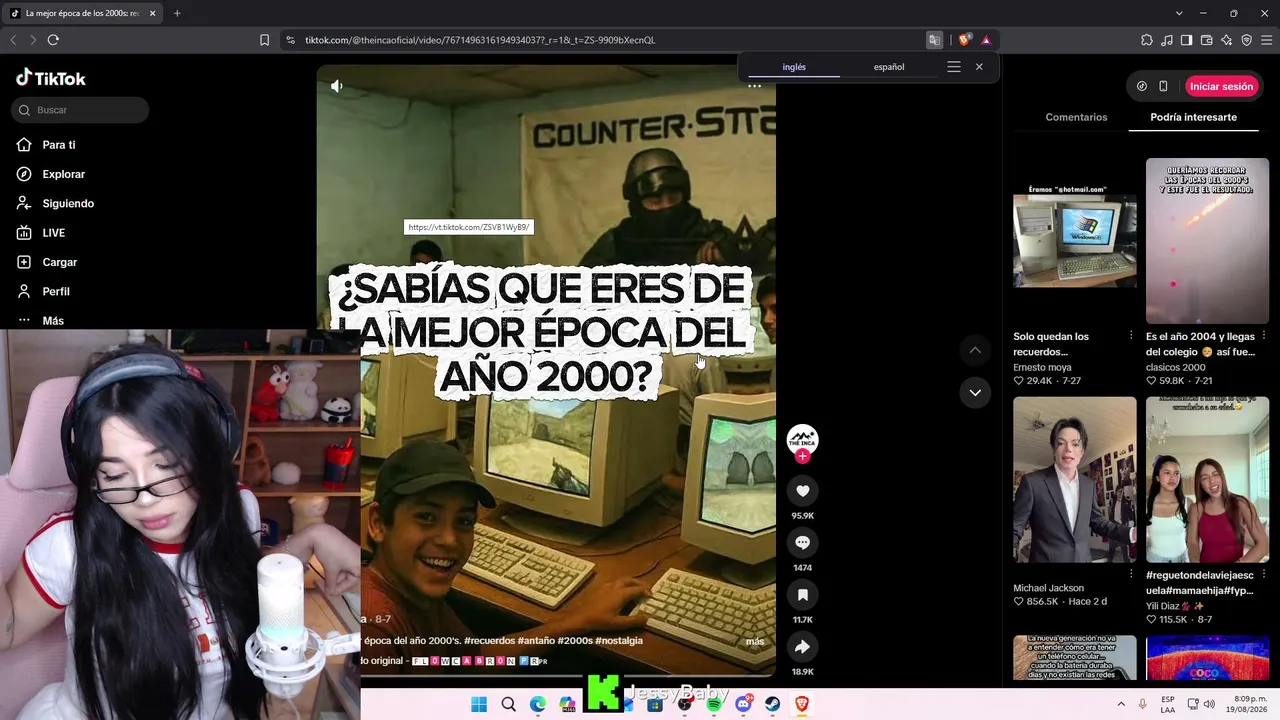Click the Buscar search field
This screenshot has width=1280, height=720.
pos(80,110)
